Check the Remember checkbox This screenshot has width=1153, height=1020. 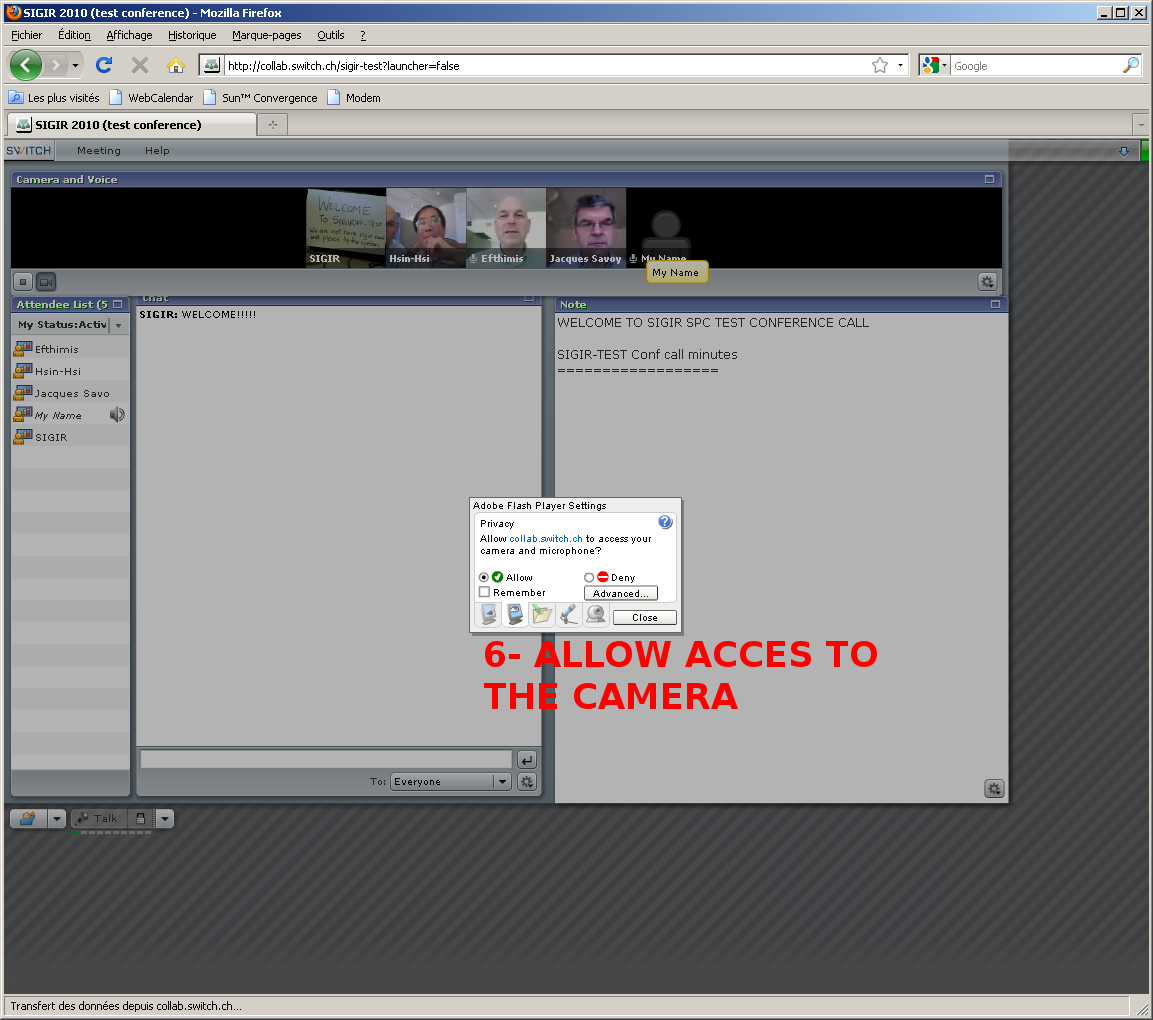point(485,592)
